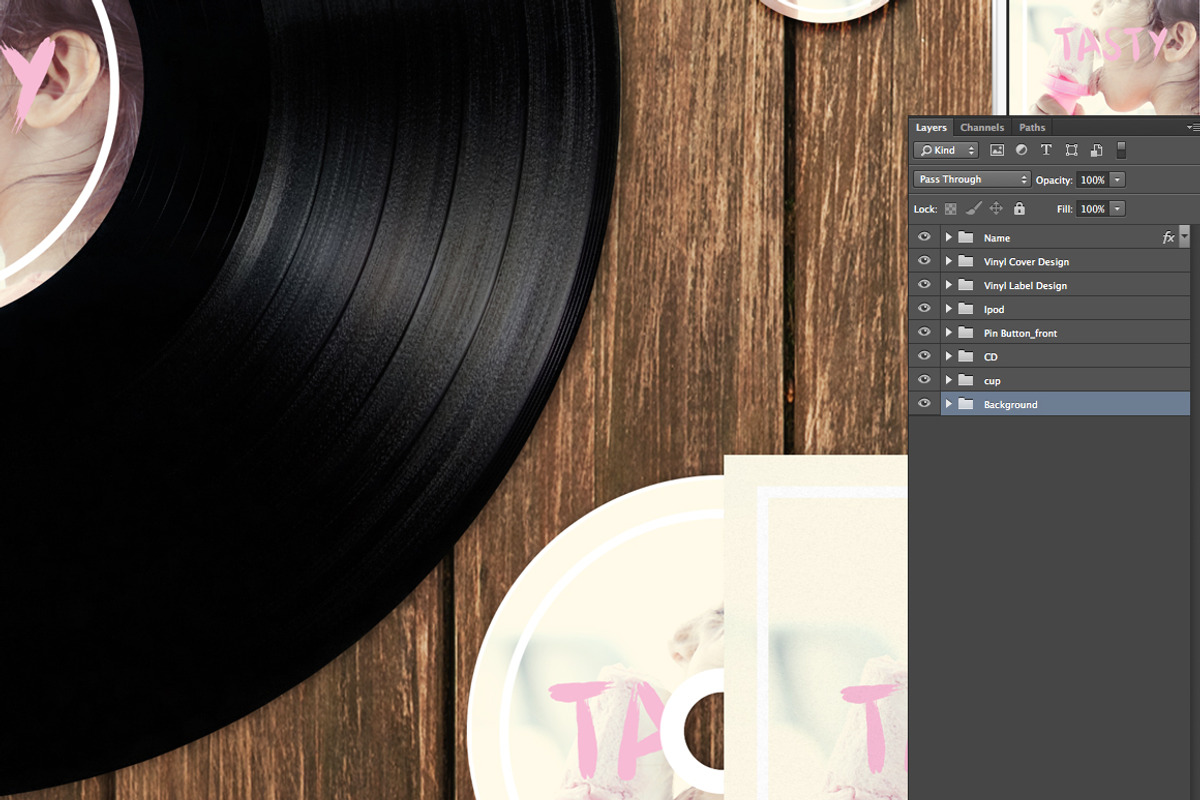Lock image pixels brush icon

coord(973,209)
